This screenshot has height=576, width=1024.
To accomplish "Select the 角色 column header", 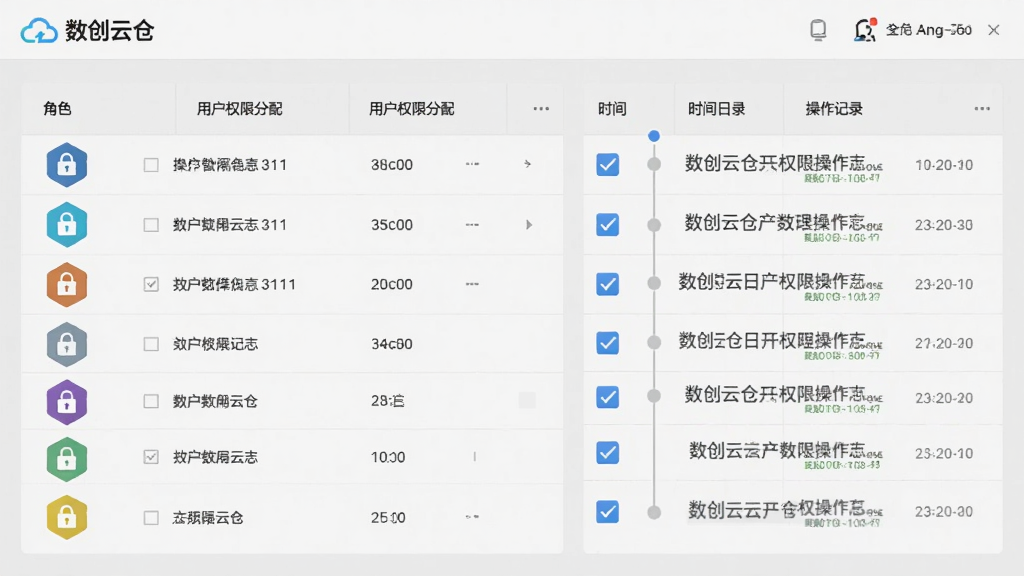I will 57,108.
